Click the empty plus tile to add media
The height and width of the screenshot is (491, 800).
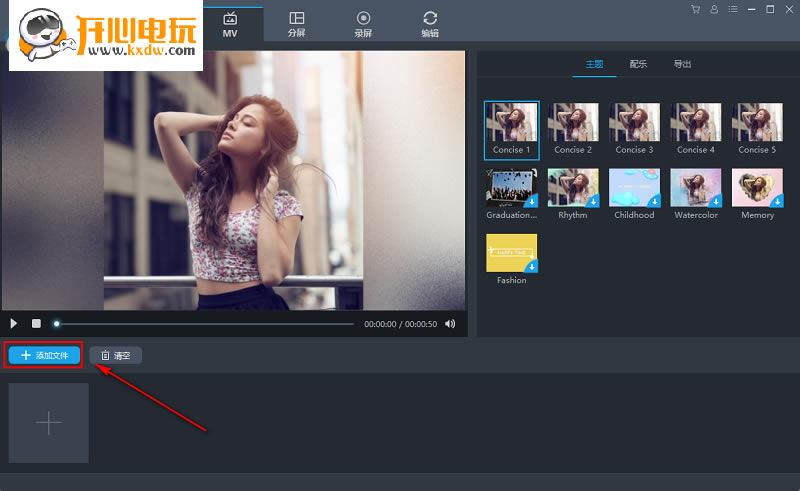49,423
